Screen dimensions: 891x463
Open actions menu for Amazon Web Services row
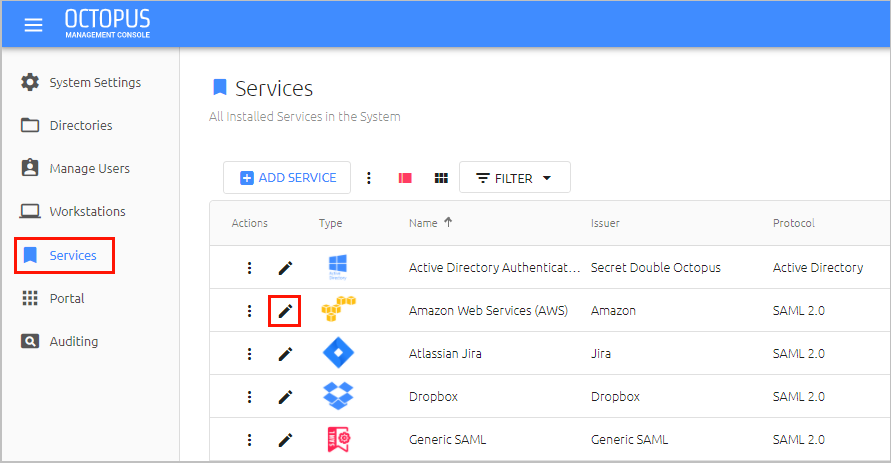pyautogui.click(x=249, y=311)
